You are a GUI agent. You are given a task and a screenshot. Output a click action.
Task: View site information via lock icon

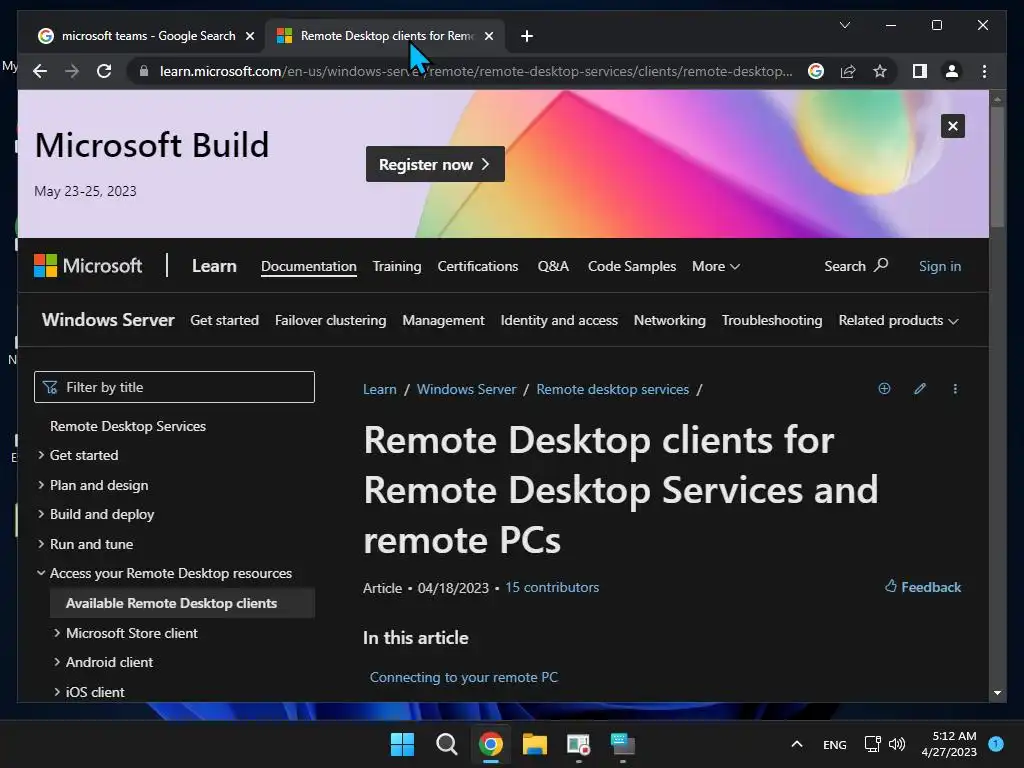[144, 71]
